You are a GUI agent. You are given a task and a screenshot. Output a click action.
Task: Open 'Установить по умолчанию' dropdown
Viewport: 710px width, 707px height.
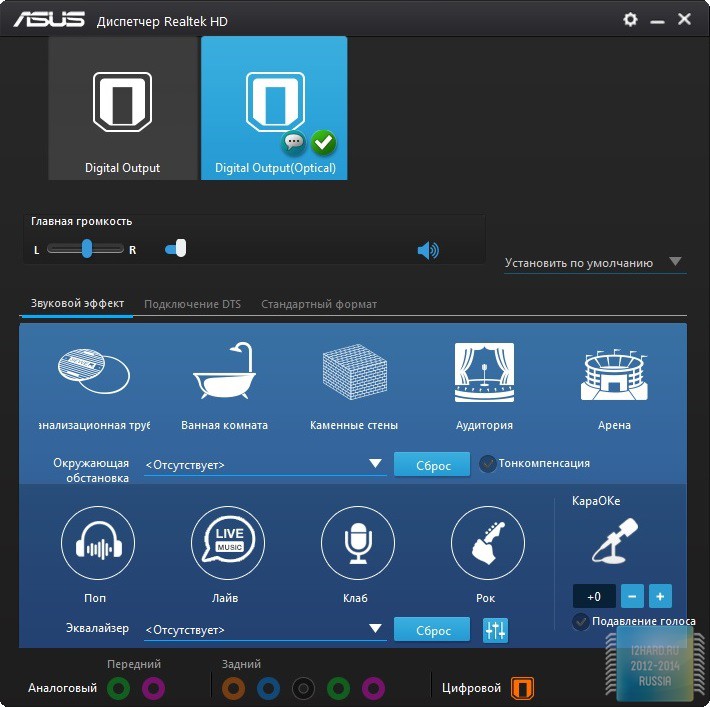[x=595, y=263]
